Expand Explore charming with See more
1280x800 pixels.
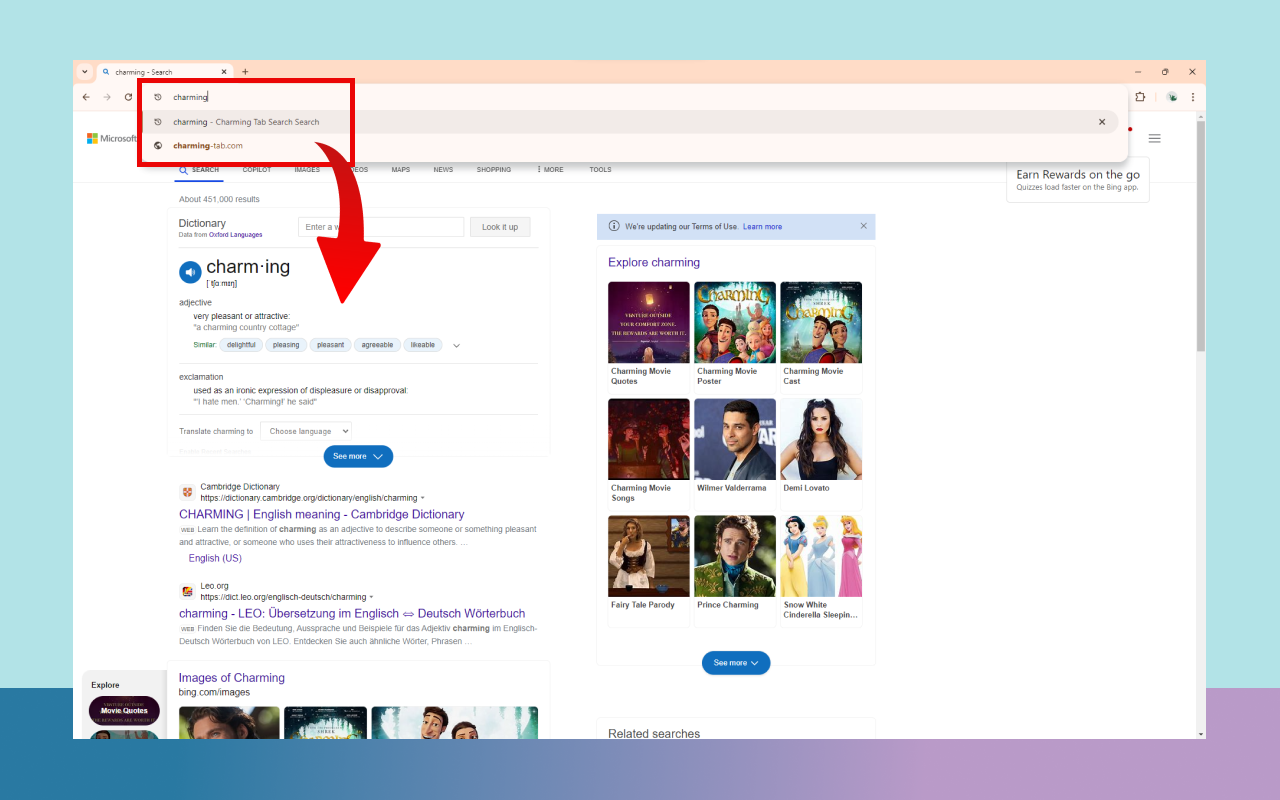(x=735, y=663)
